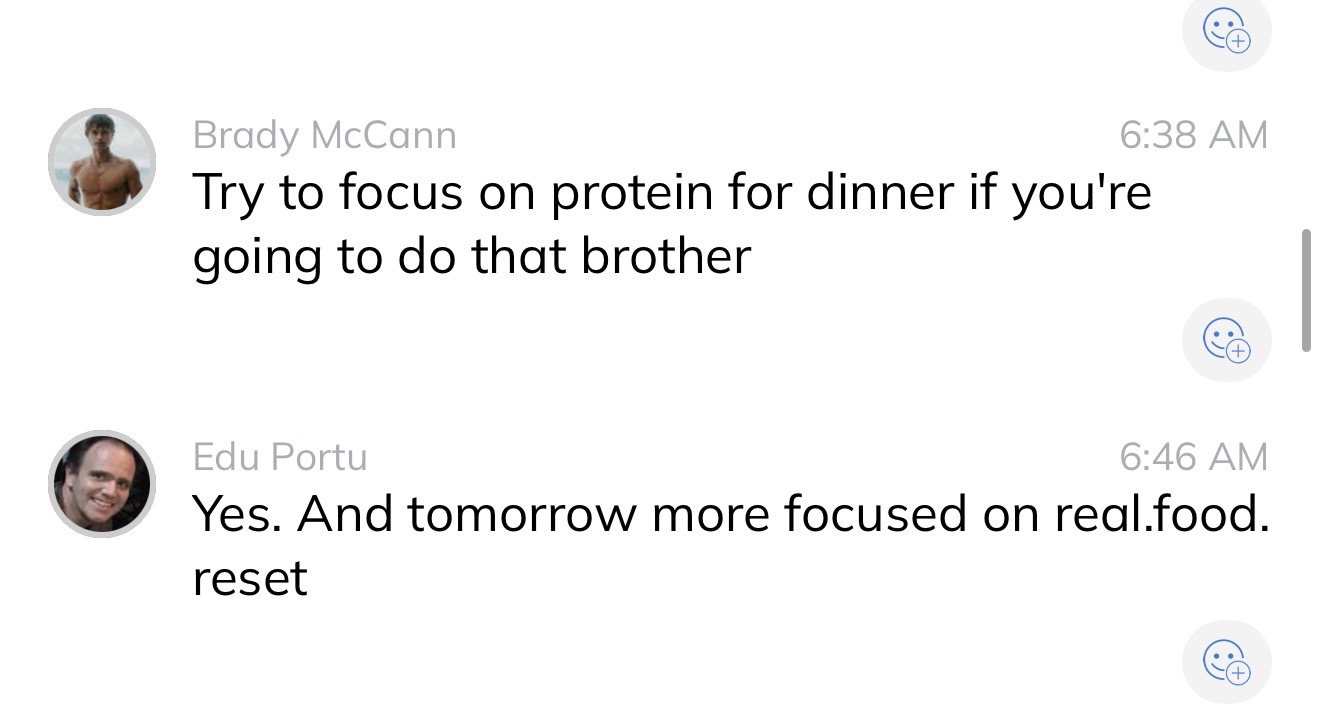The height and width of the screenshot is (709, 1320).
Task: Click the 6:38 AM timestamp
Action: [x=1194, y=135]
